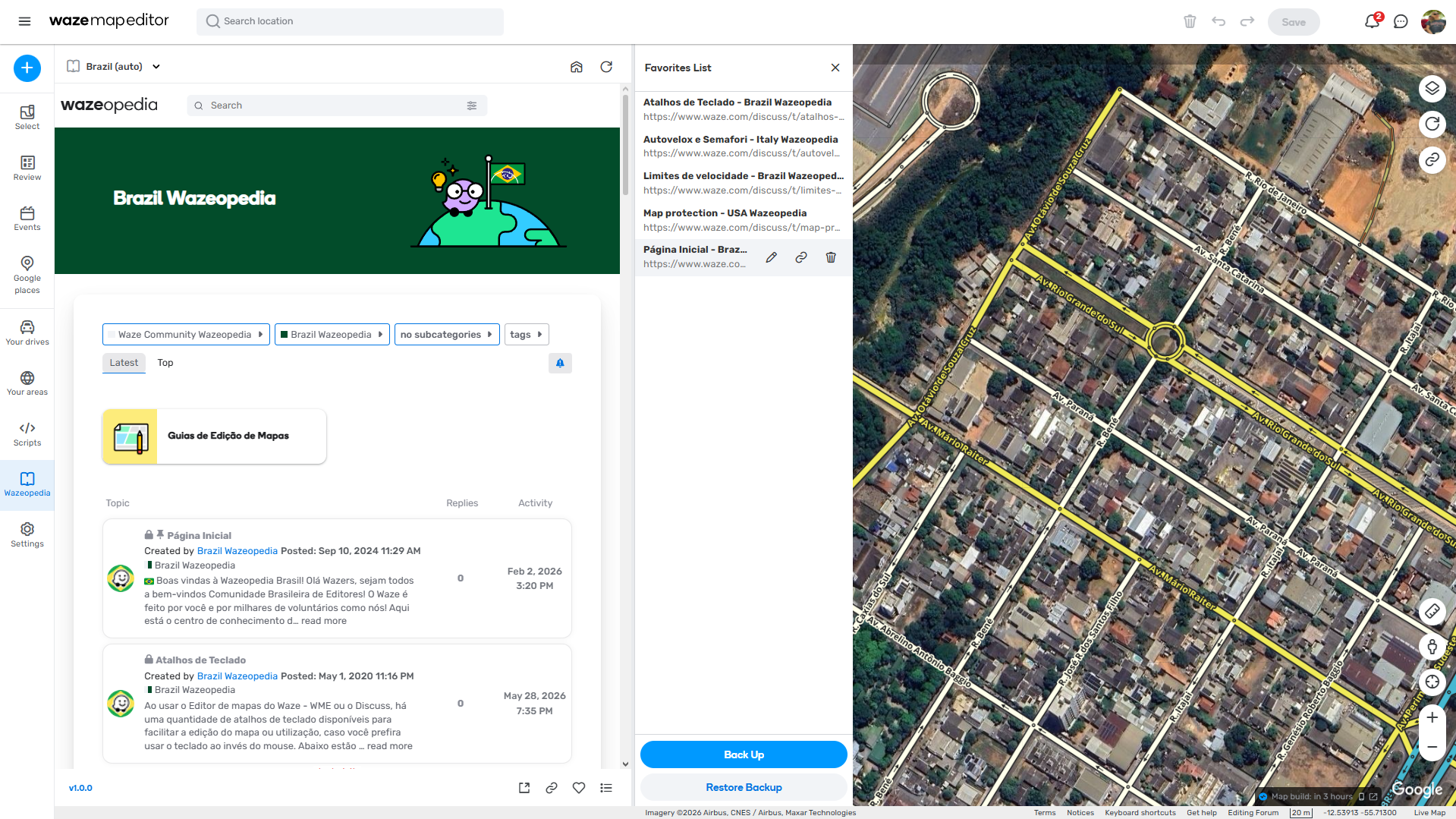This screenshot has width=1456, height=819.
Task: Open the hamburger main menu
Action: coord(25,21)
